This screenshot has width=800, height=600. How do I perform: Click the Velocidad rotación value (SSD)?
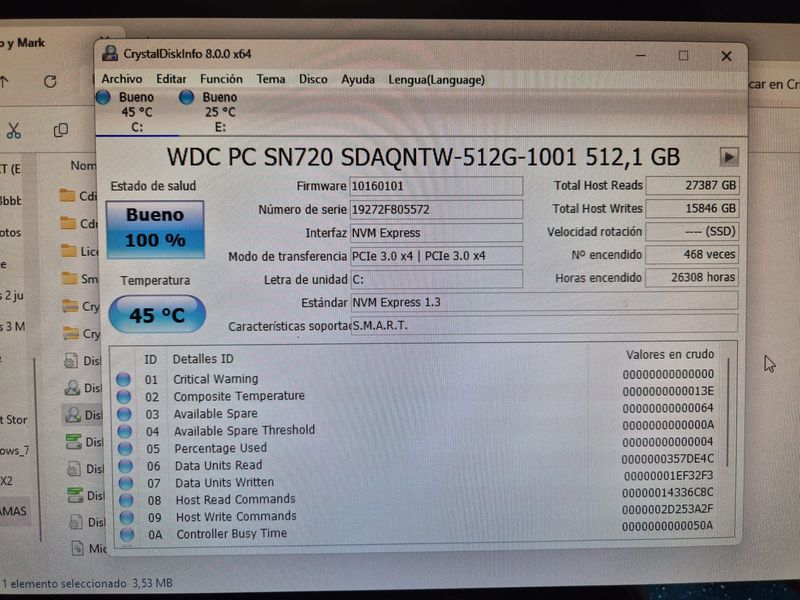click(x=692, y=232)
